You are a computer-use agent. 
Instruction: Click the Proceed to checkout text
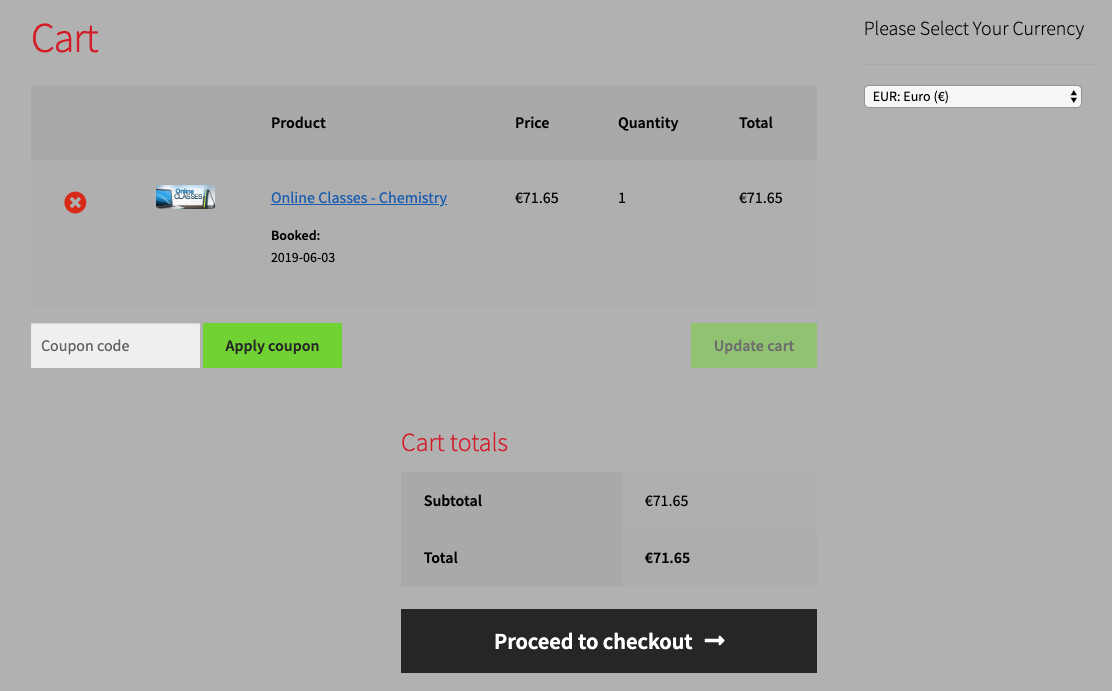coord(593,642)
